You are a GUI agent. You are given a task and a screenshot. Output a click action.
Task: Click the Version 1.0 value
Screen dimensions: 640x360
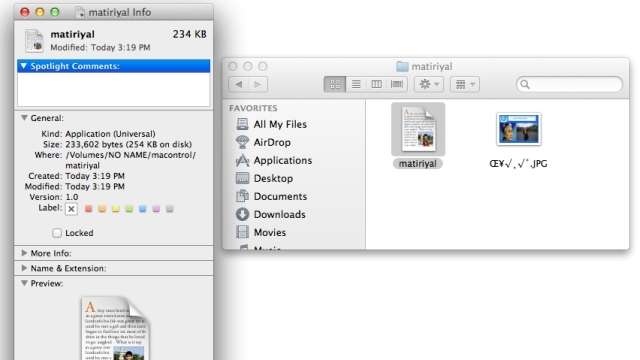[72, 197]
